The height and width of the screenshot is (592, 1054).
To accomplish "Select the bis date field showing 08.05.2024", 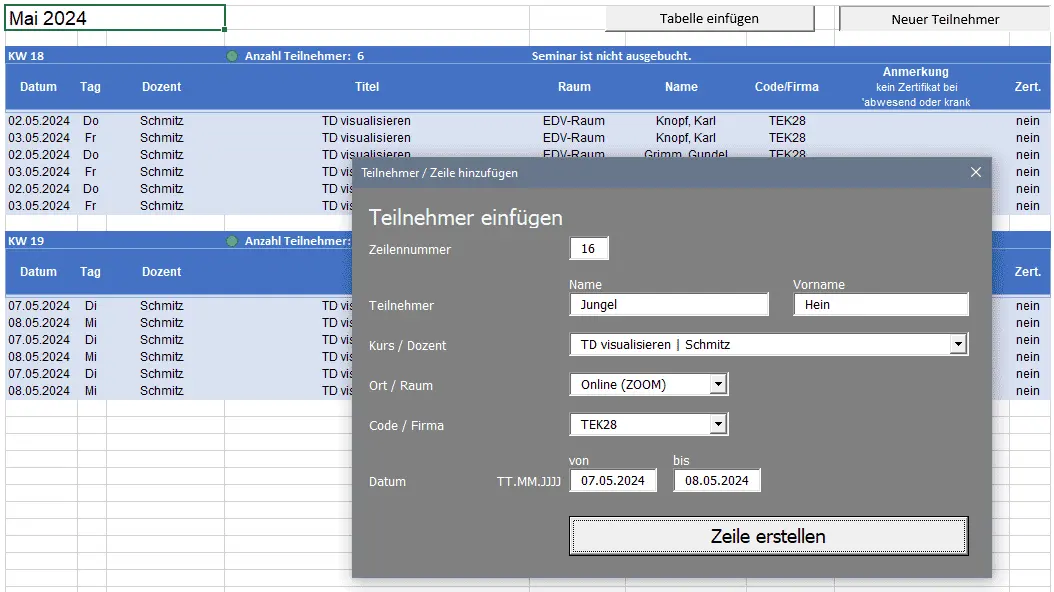I will coord(719,480).
